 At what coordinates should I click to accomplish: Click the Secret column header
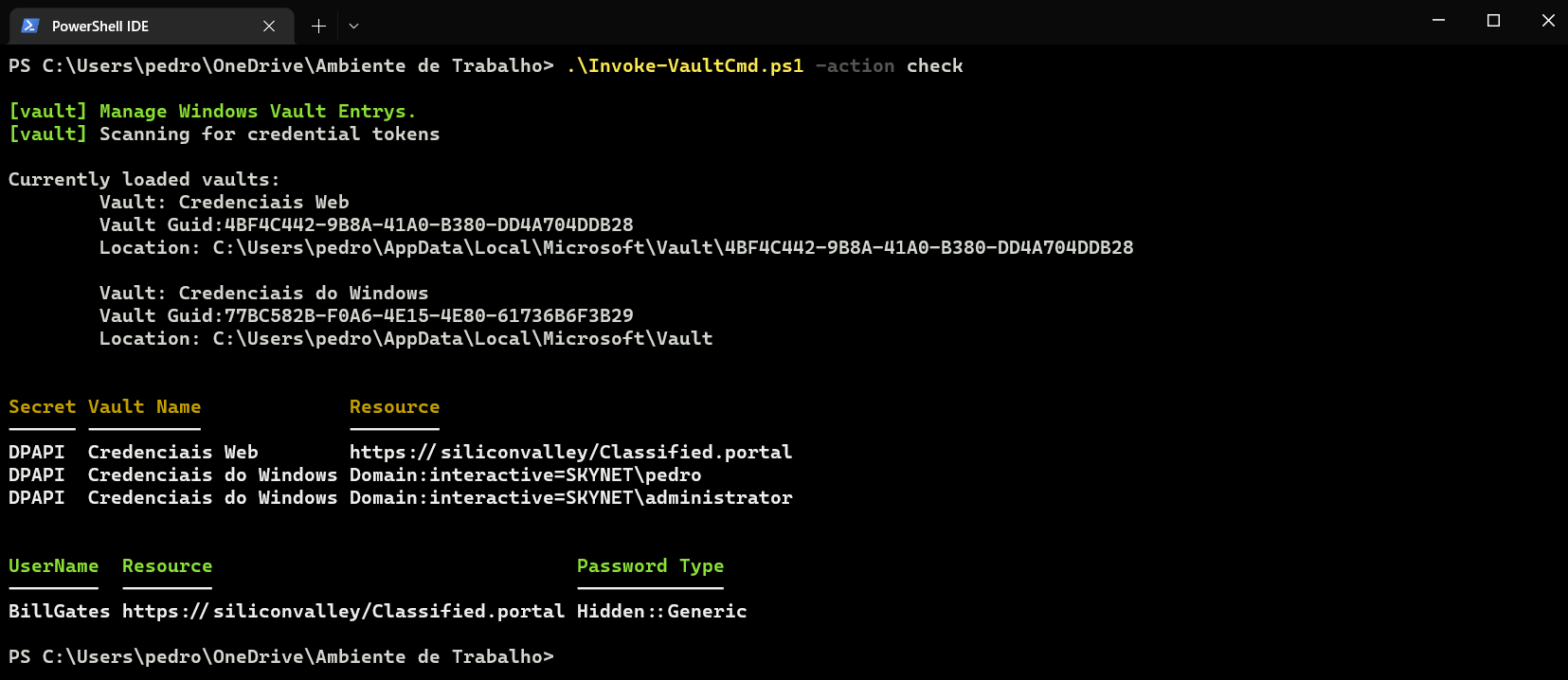pyautogui.click(x=42, y=406)
